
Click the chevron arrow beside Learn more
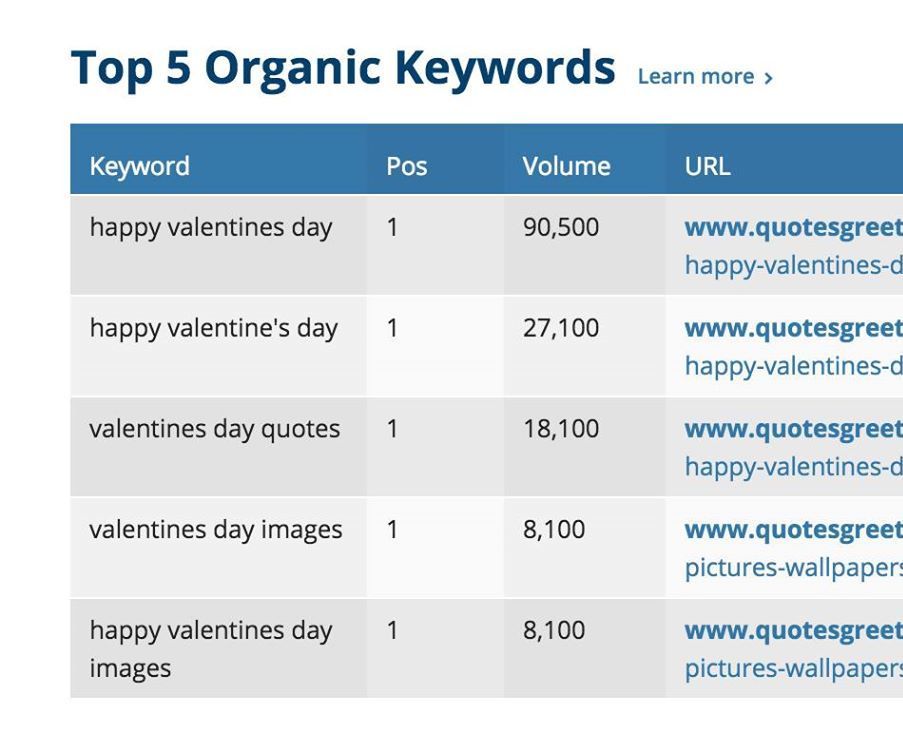point(768,78)
